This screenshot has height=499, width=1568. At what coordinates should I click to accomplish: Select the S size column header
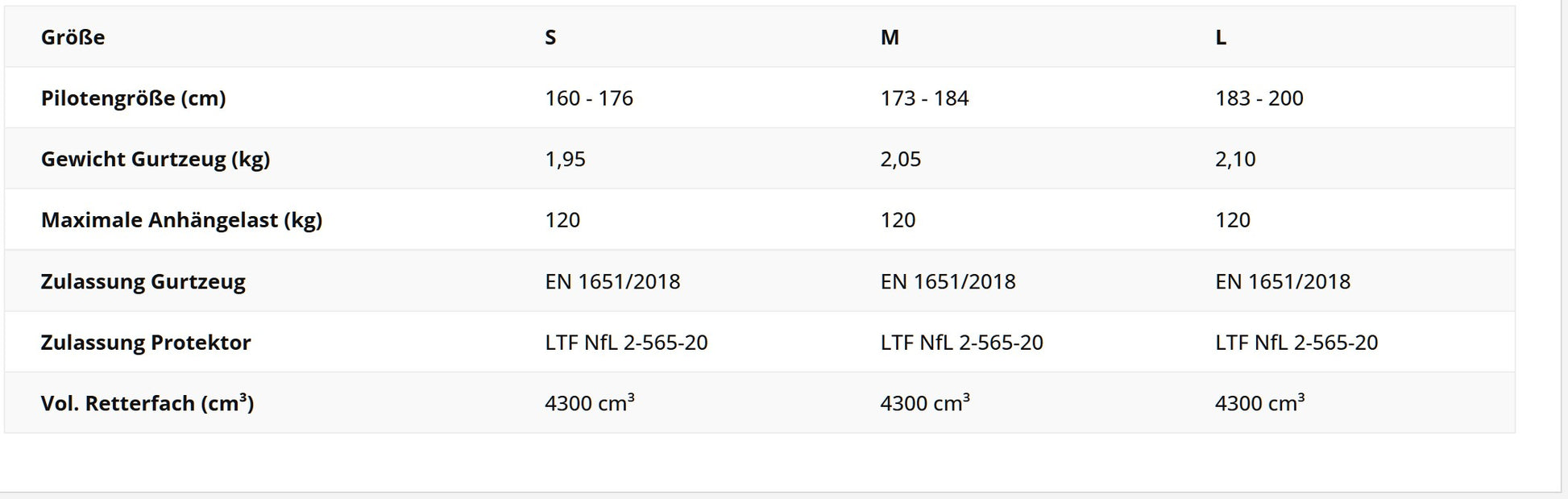550,37
